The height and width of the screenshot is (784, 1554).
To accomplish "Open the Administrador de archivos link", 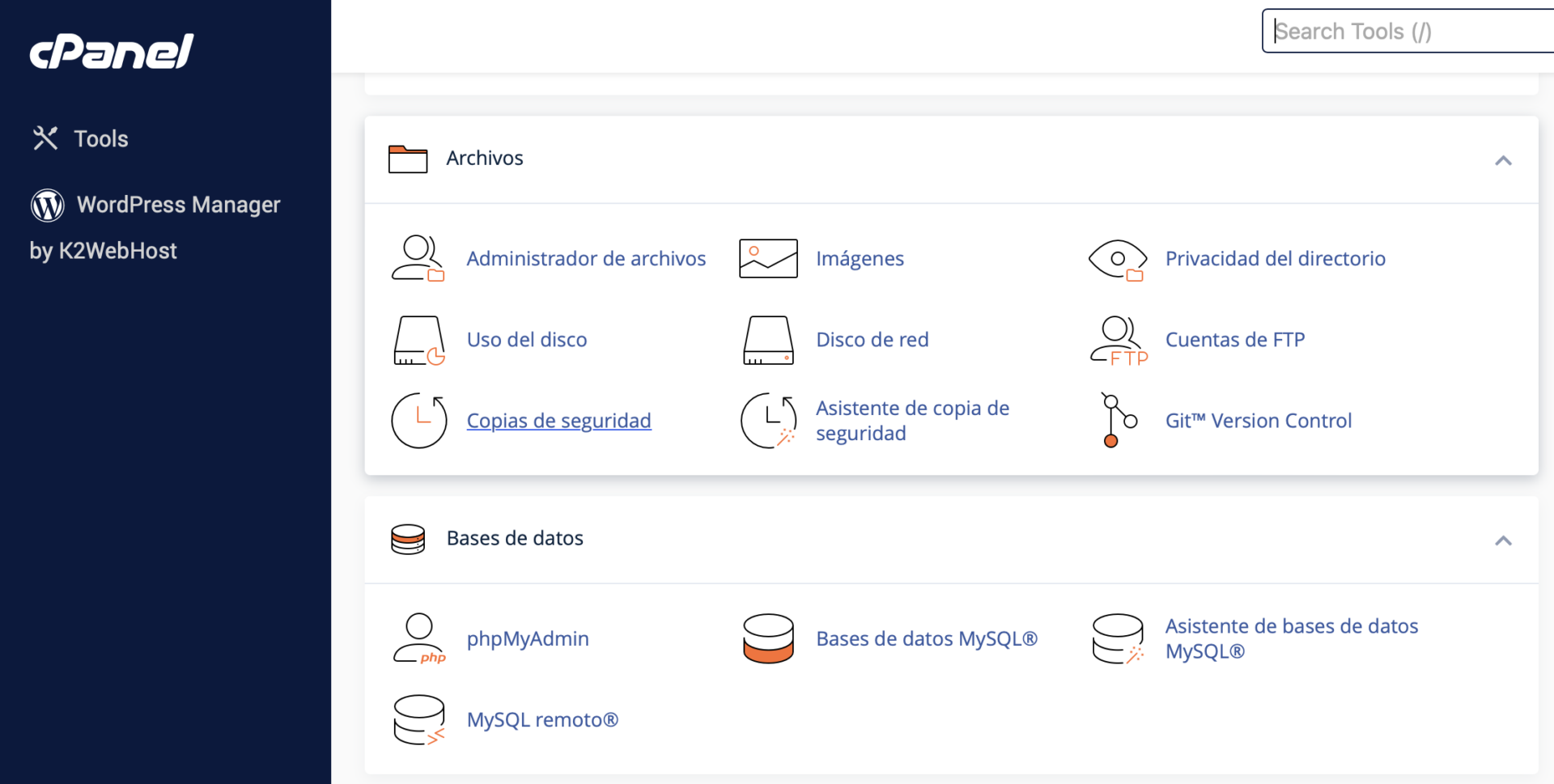I will pos(586,258).
